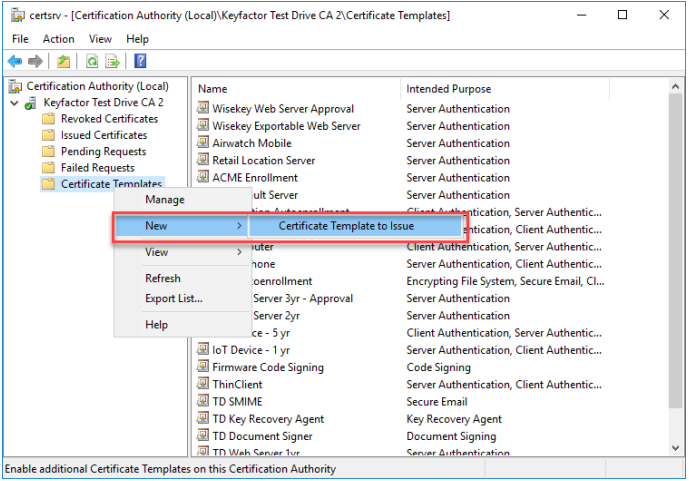Image resolution: width=689 pixels, height=481 pixels.
Task: Select the ThinClient row name
Action: coord(237,384)
